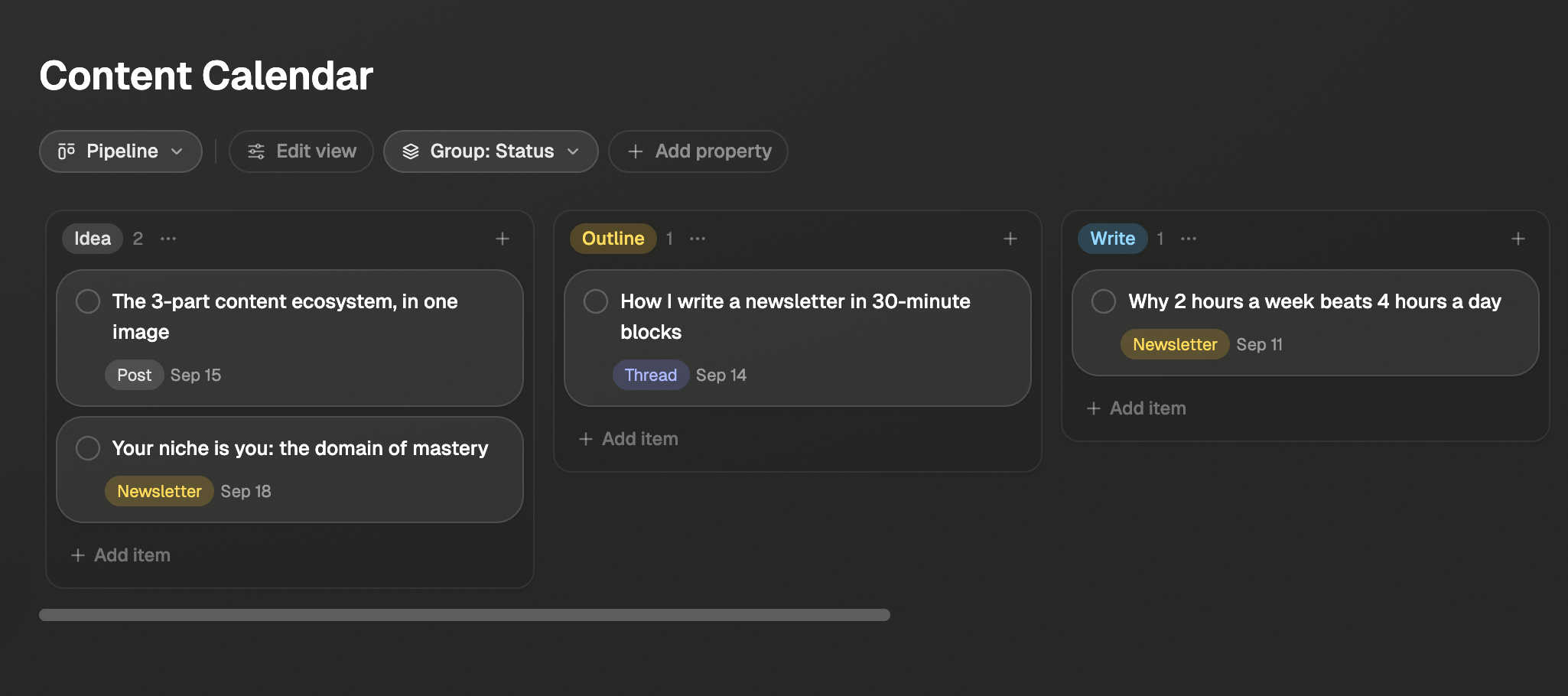Click the Content Calendar page title

[x=207, y=76]
